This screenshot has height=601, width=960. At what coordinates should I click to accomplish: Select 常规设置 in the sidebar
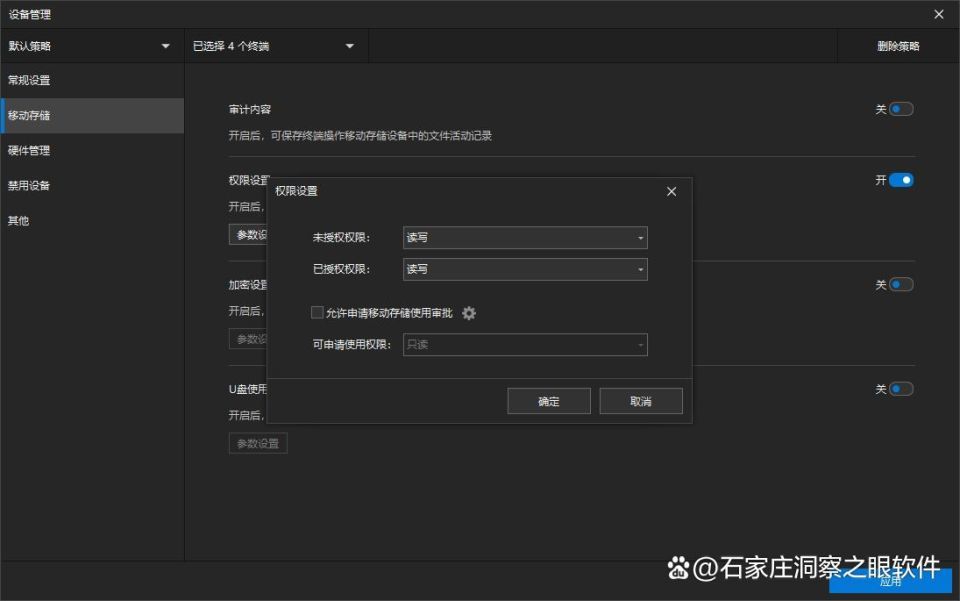pyautogui.click(x=92, y=80)
